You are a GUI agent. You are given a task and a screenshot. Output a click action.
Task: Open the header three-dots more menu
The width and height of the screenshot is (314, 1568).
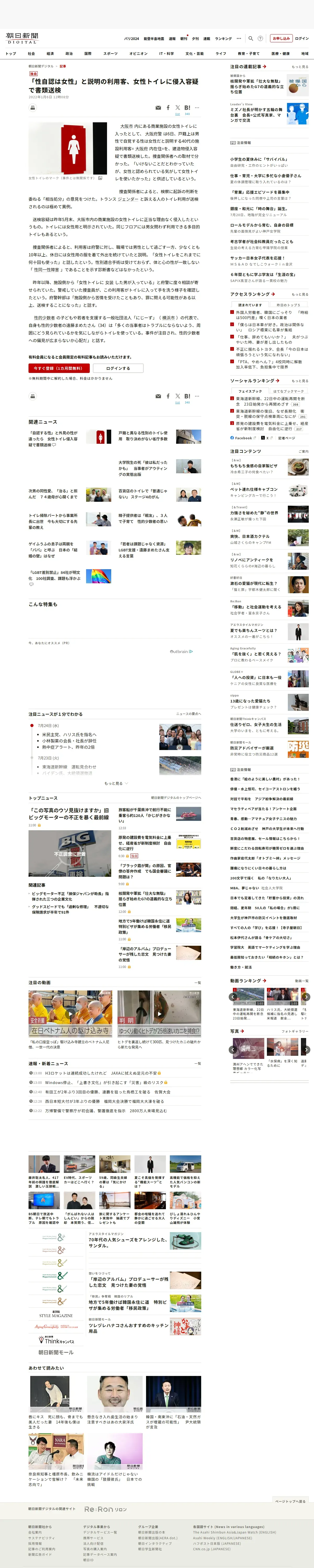coord(239,38)
